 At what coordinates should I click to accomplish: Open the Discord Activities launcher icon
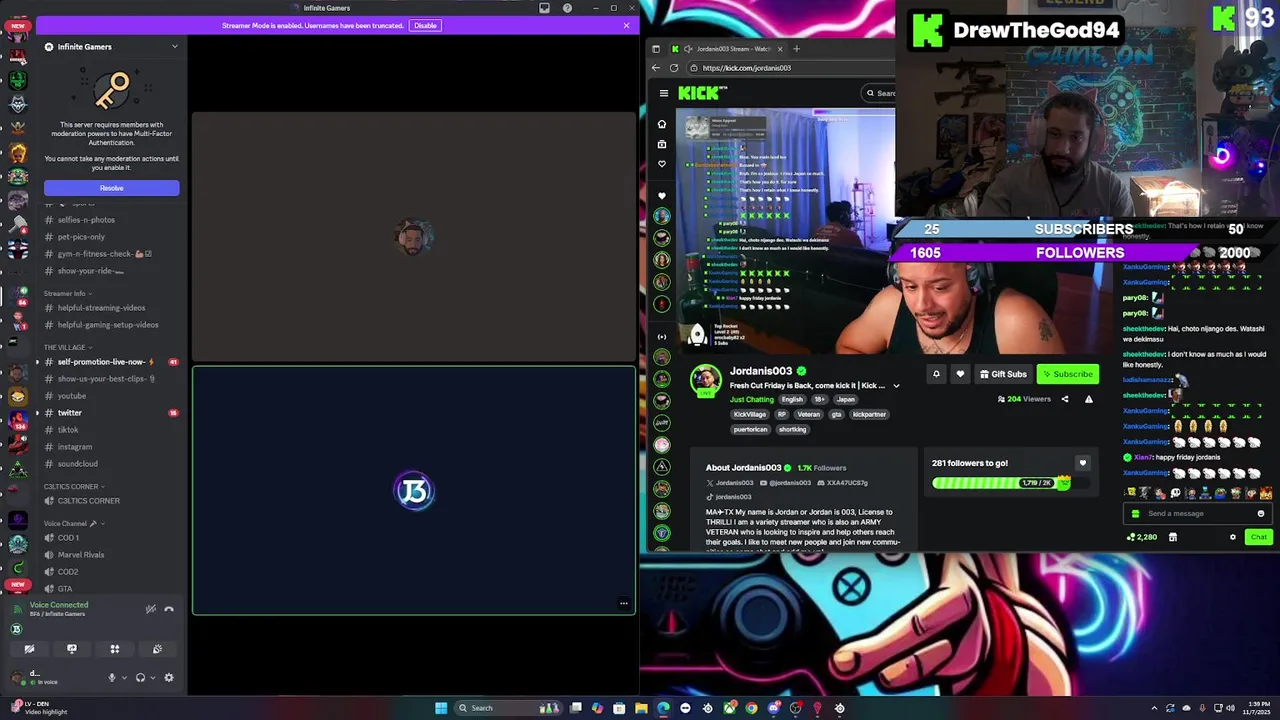[115, 649]
